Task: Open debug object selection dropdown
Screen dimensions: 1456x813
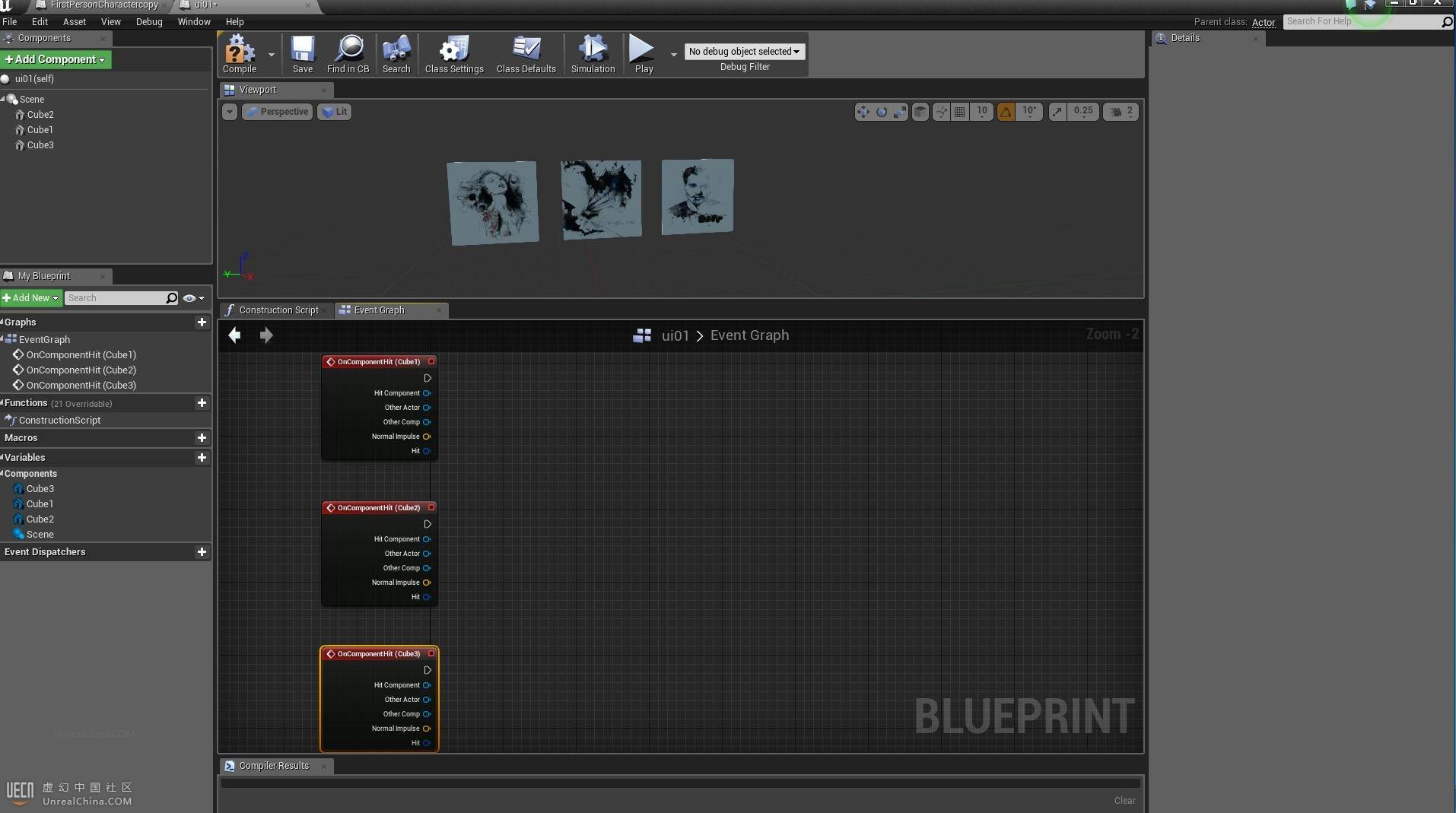Action: (x=745, y=52)
